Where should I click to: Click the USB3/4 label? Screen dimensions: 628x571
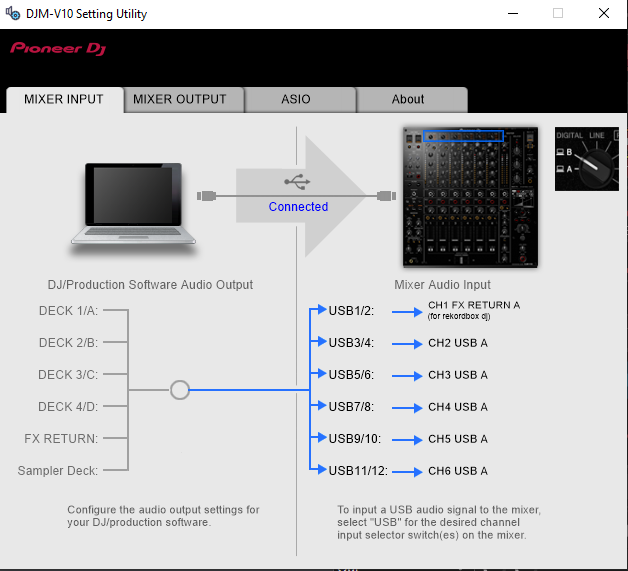pyautogui.click(x=351, y=343)
